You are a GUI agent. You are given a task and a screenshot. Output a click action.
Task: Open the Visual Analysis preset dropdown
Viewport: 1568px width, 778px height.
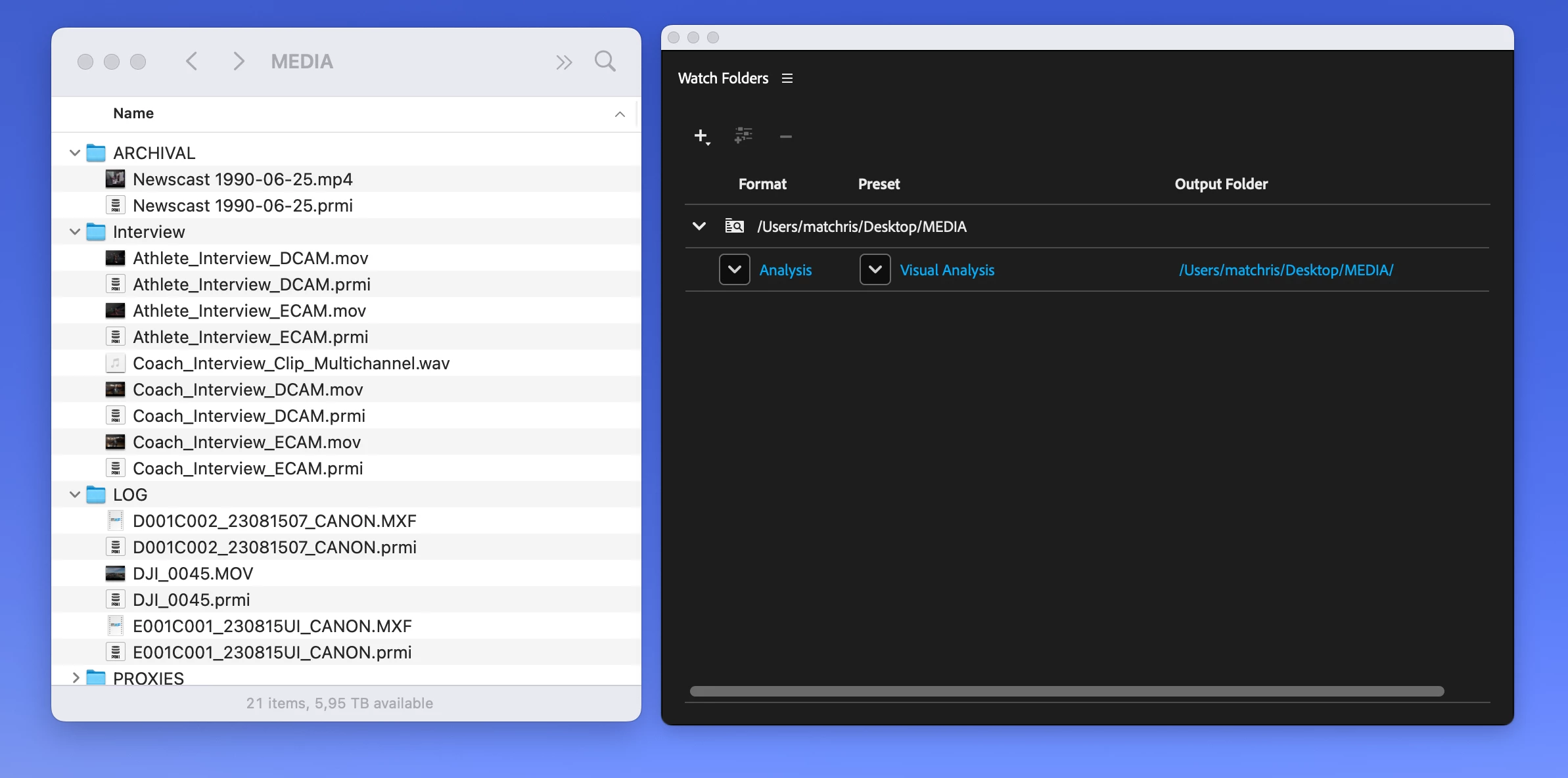coord(875,269)
